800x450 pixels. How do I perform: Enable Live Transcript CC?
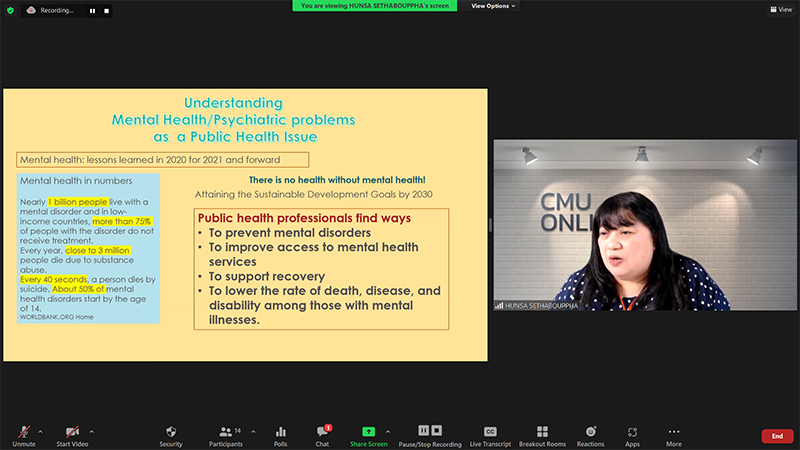(490, 436)
